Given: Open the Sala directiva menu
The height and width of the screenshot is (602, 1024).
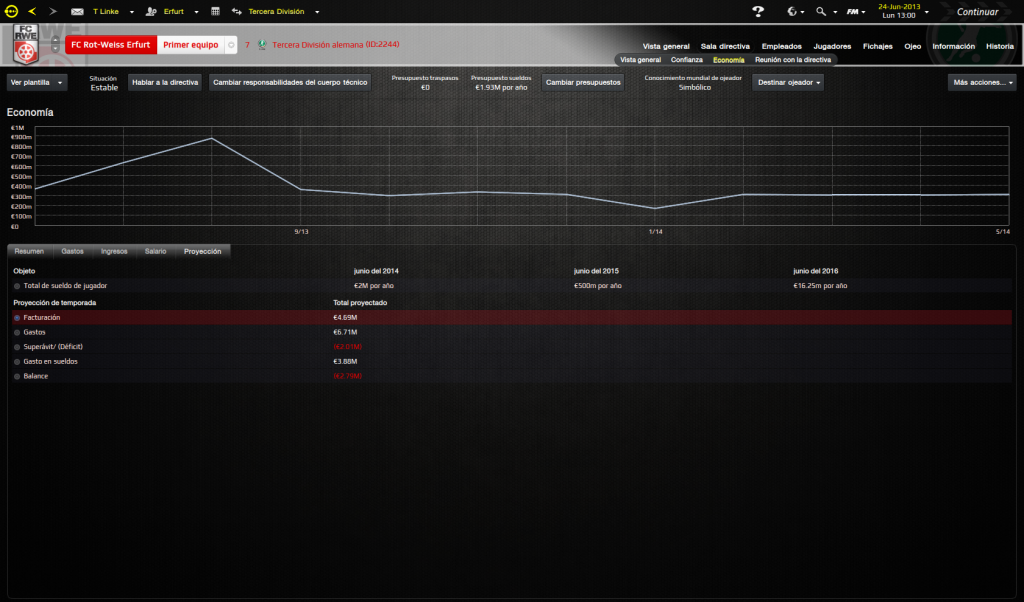Looking at the screenshot, I should pos(725,46).
